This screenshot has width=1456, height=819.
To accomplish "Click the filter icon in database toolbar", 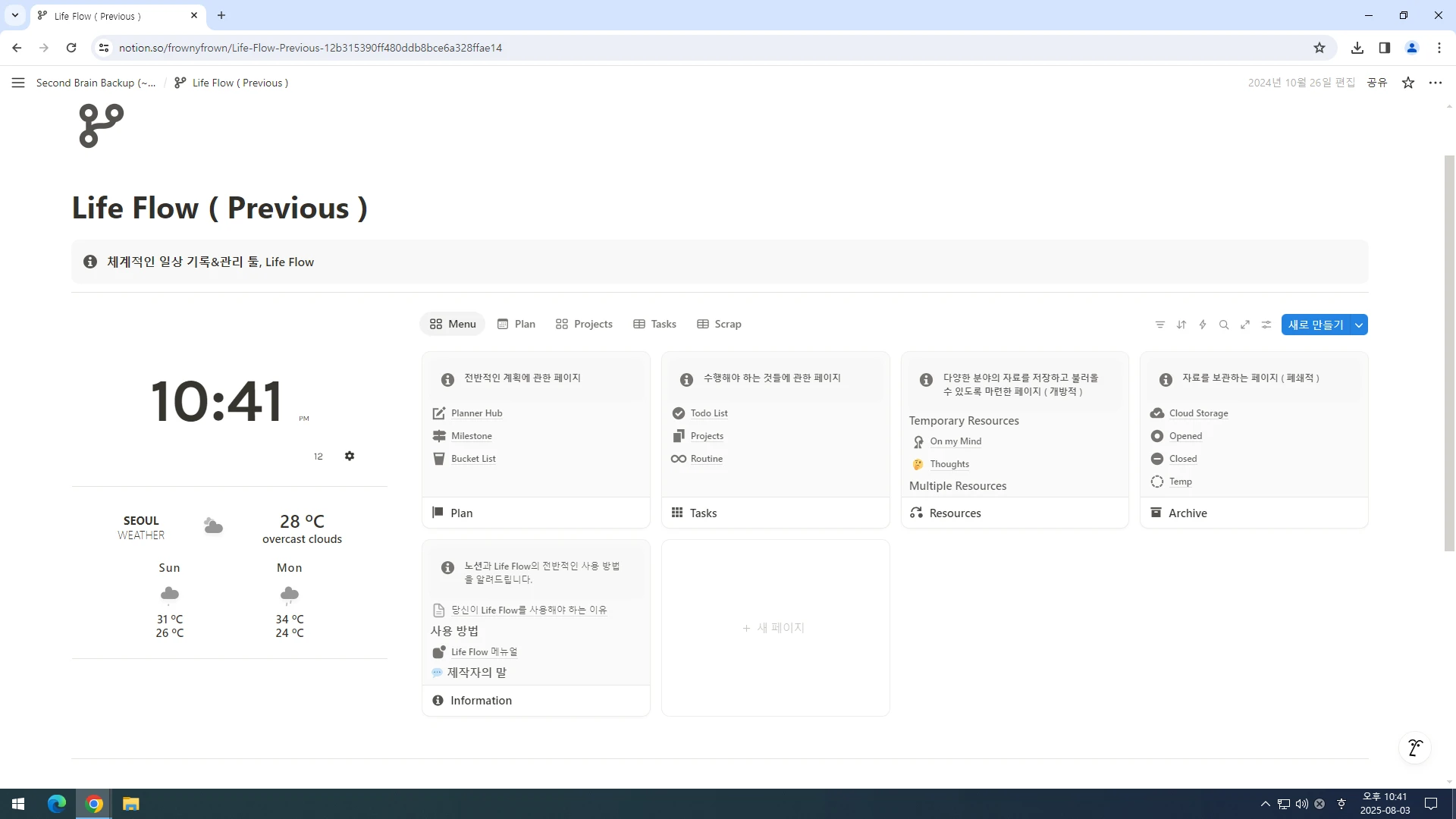I will [x=1159, y=325].
